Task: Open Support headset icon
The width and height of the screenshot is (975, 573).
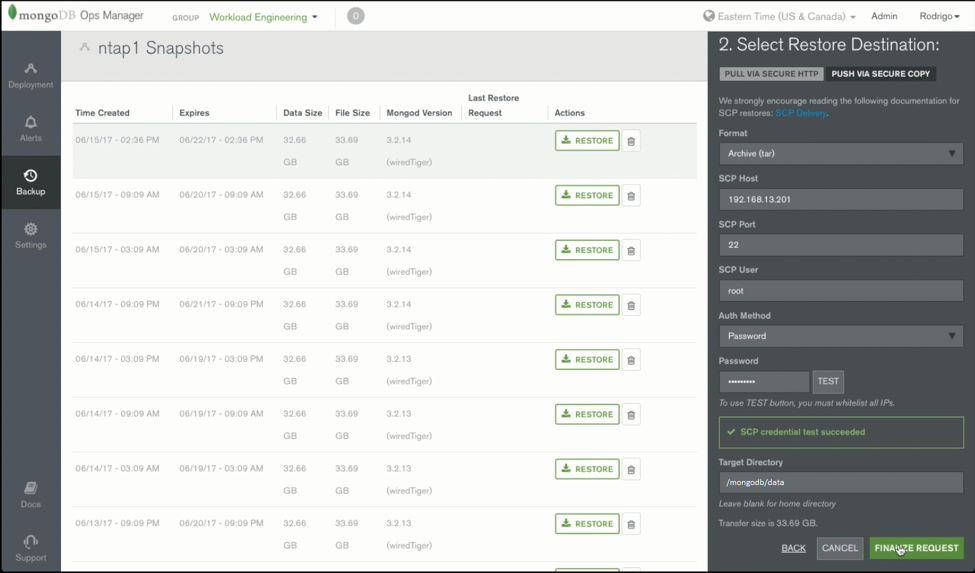Action: 30,547
